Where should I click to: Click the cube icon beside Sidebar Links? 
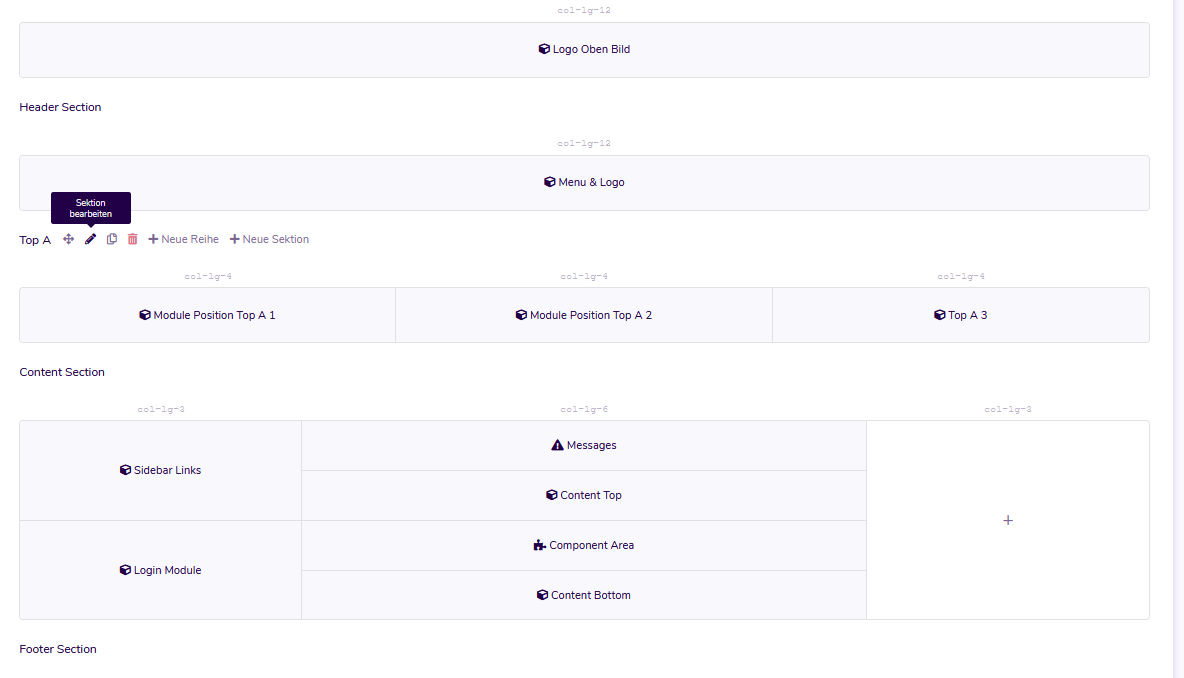(x=125, y=470)
